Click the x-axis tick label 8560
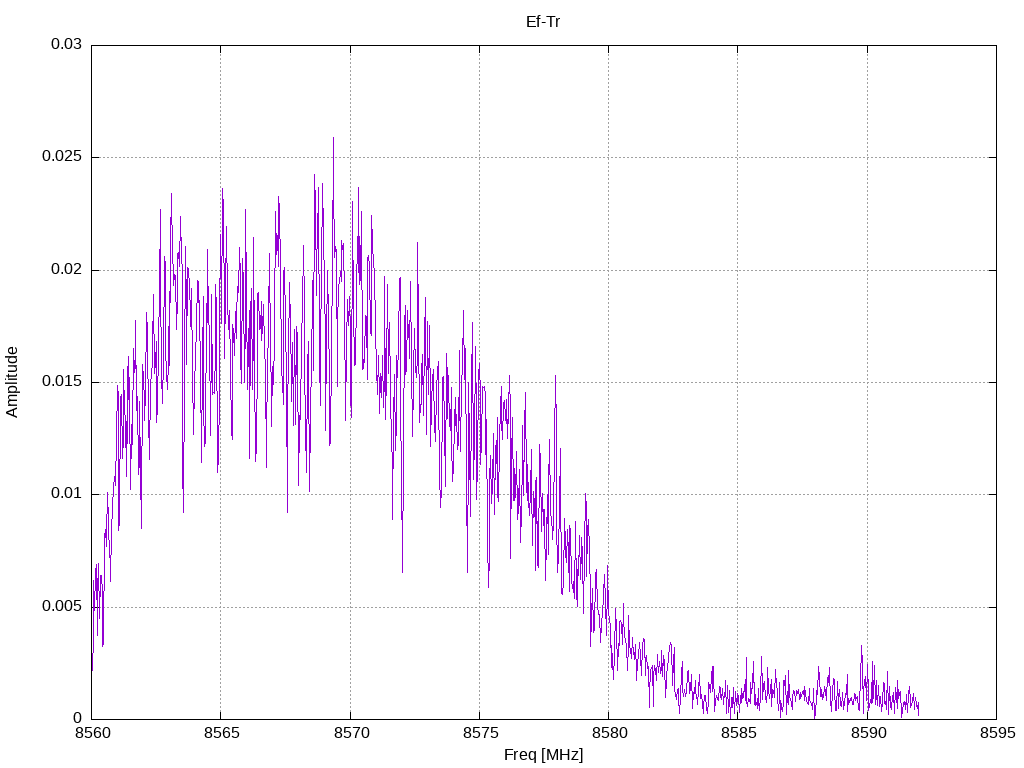 pos(92,733)
